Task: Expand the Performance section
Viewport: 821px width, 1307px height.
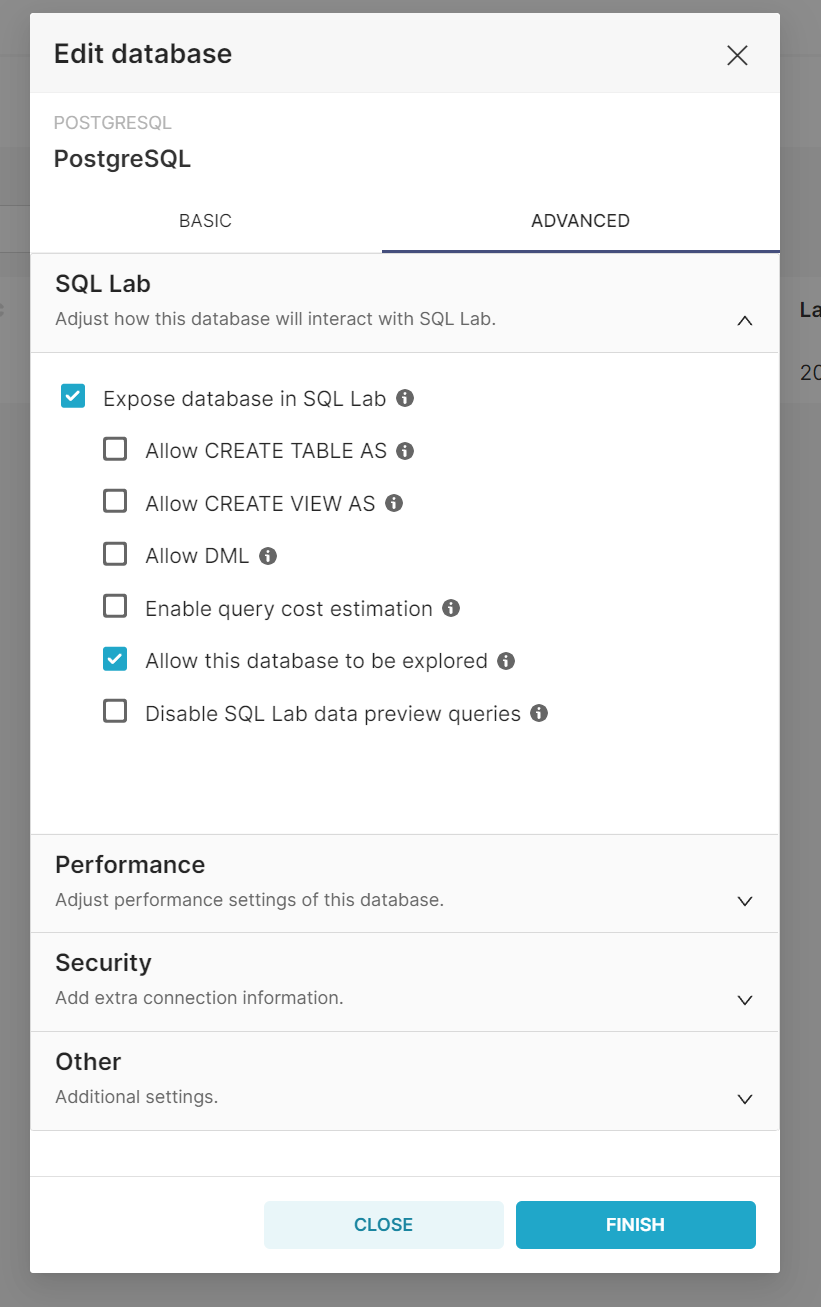Action: click(744, 901)
